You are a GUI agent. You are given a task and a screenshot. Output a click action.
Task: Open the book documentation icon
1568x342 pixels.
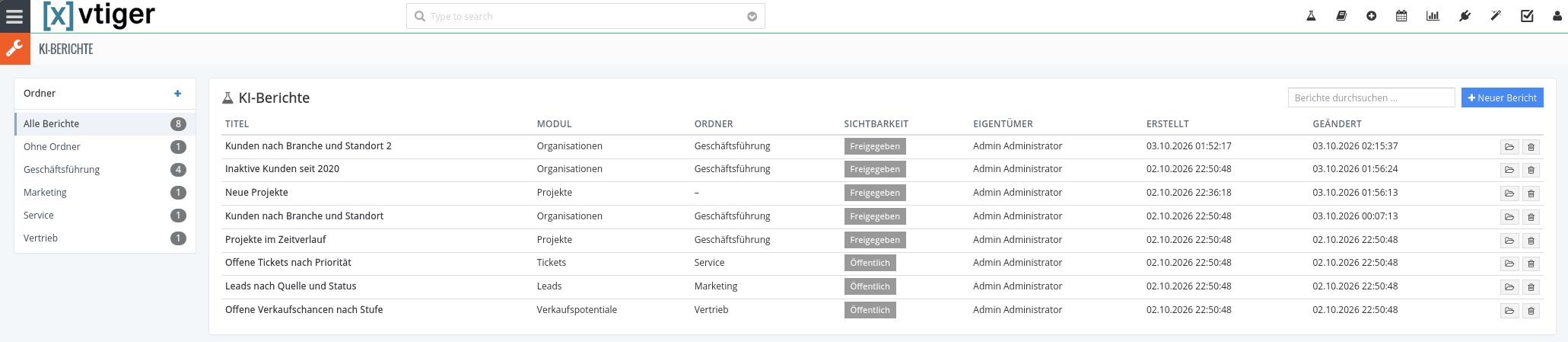coord(1341,16)
